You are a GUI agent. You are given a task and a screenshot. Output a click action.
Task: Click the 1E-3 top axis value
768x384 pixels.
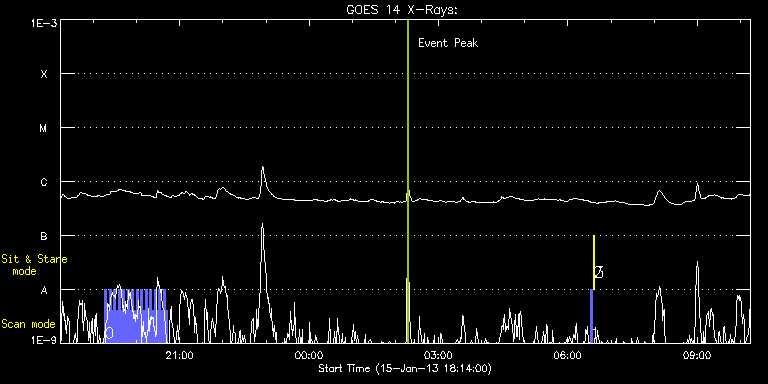44,23
